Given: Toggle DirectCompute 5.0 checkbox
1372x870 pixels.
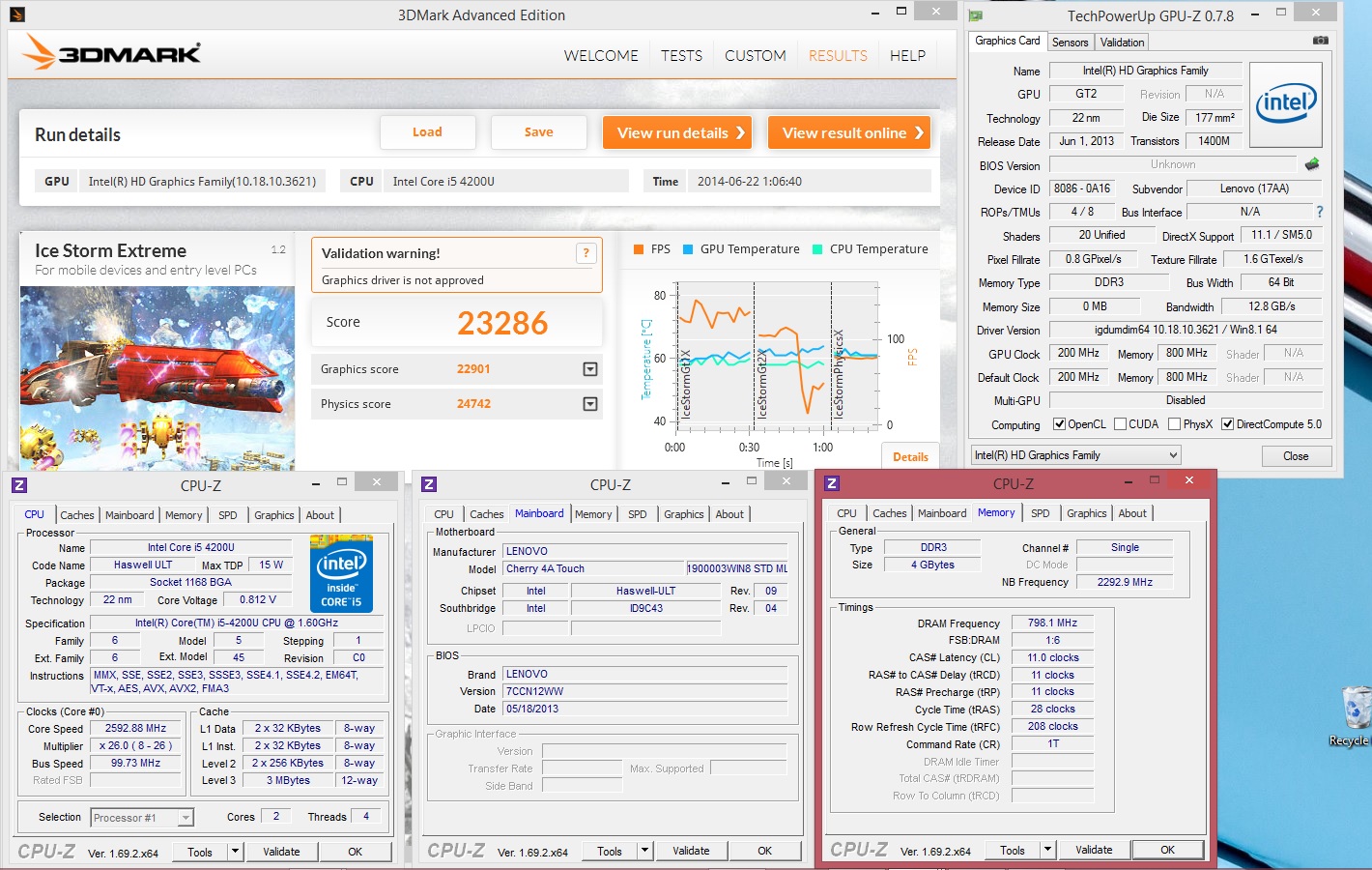Looking at the screenshot, I should [1227, 424].
